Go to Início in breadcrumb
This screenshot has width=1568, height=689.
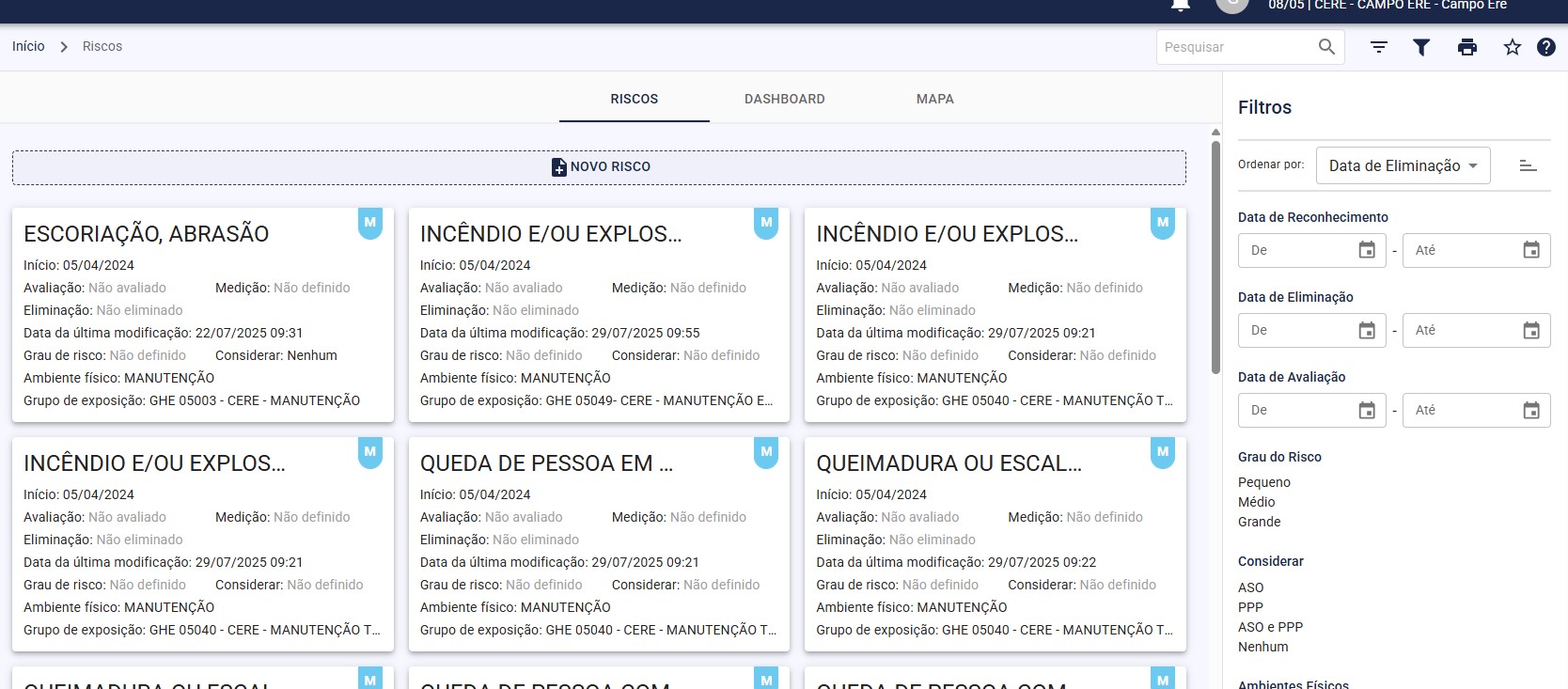[28, 46]
